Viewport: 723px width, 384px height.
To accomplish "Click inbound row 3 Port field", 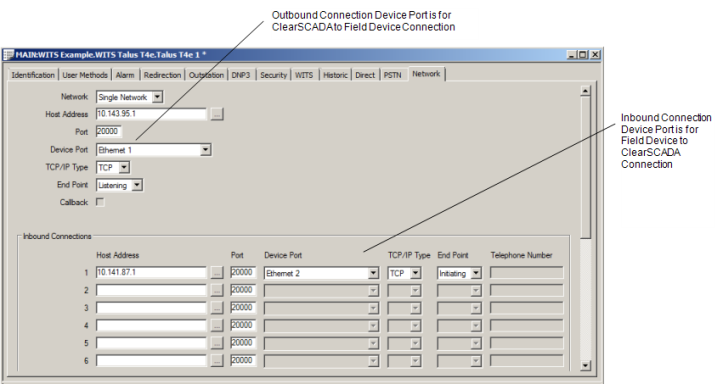I will pos(243,308).
